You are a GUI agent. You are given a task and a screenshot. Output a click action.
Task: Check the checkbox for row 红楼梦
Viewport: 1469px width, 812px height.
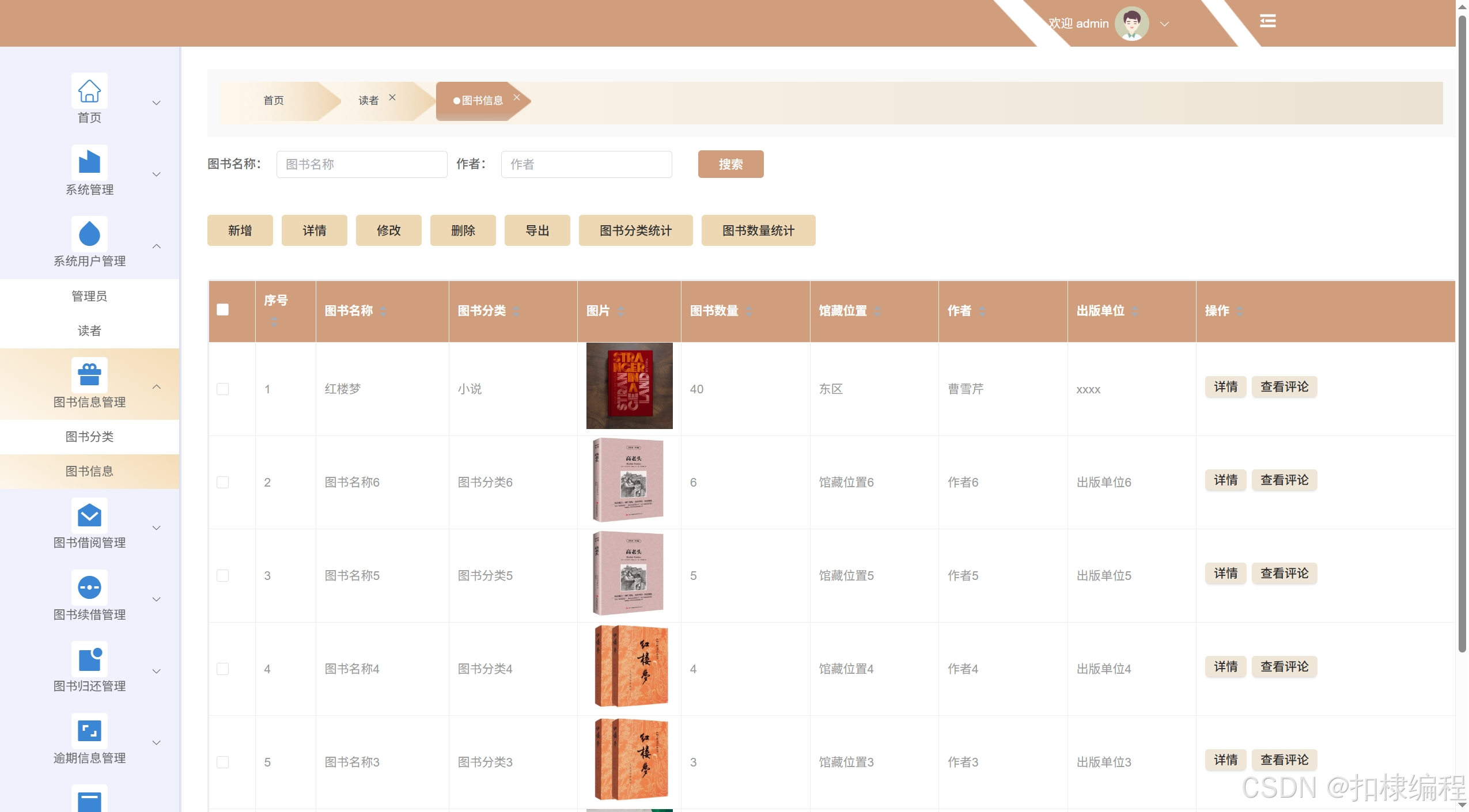point(223,389)
